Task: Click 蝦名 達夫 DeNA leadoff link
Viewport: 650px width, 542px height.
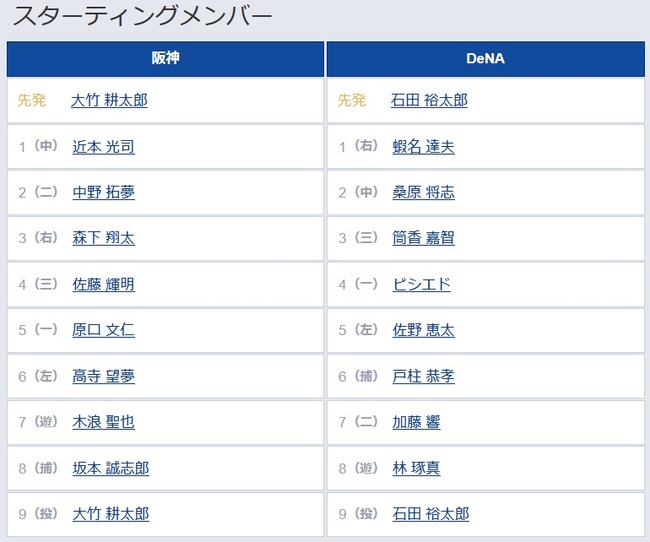Action: (x=423, y=147)
